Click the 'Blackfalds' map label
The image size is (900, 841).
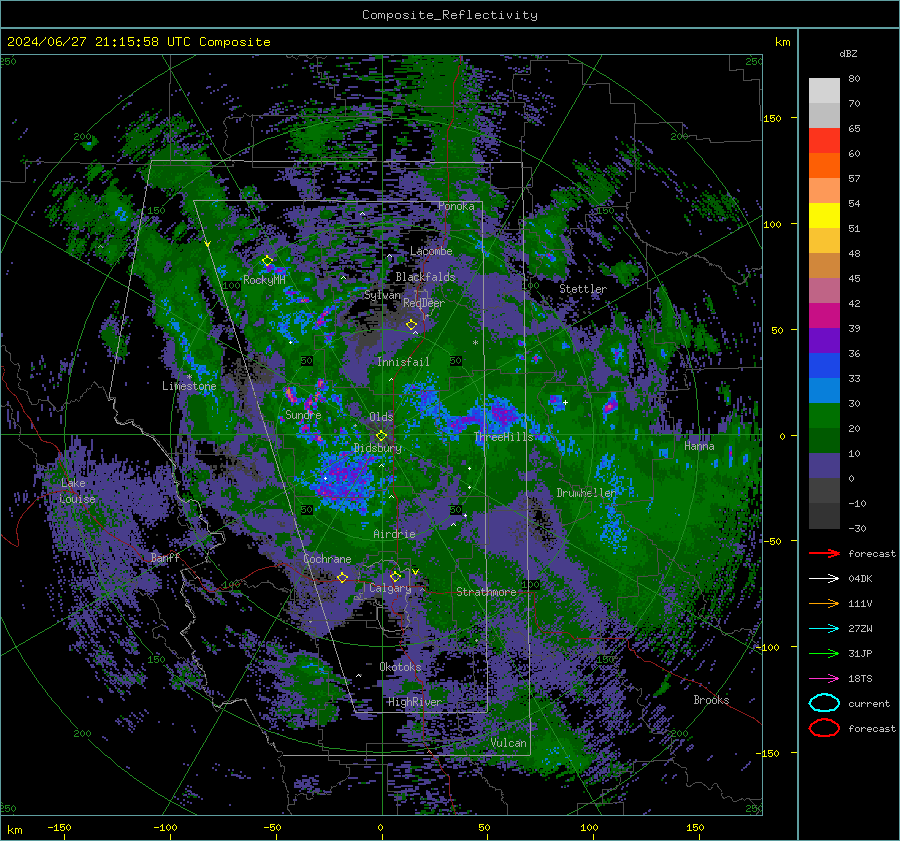pyautogui.click(x=425, y=277)
